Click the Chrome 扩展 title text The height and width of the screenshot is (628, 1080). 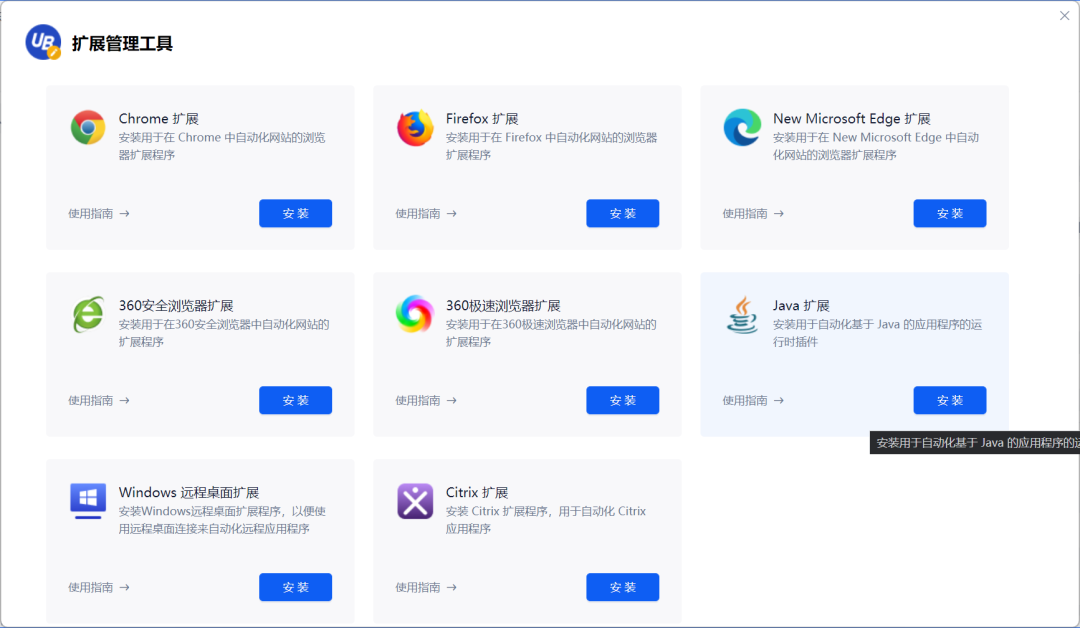pyautogui.click(x=158, y=118)
